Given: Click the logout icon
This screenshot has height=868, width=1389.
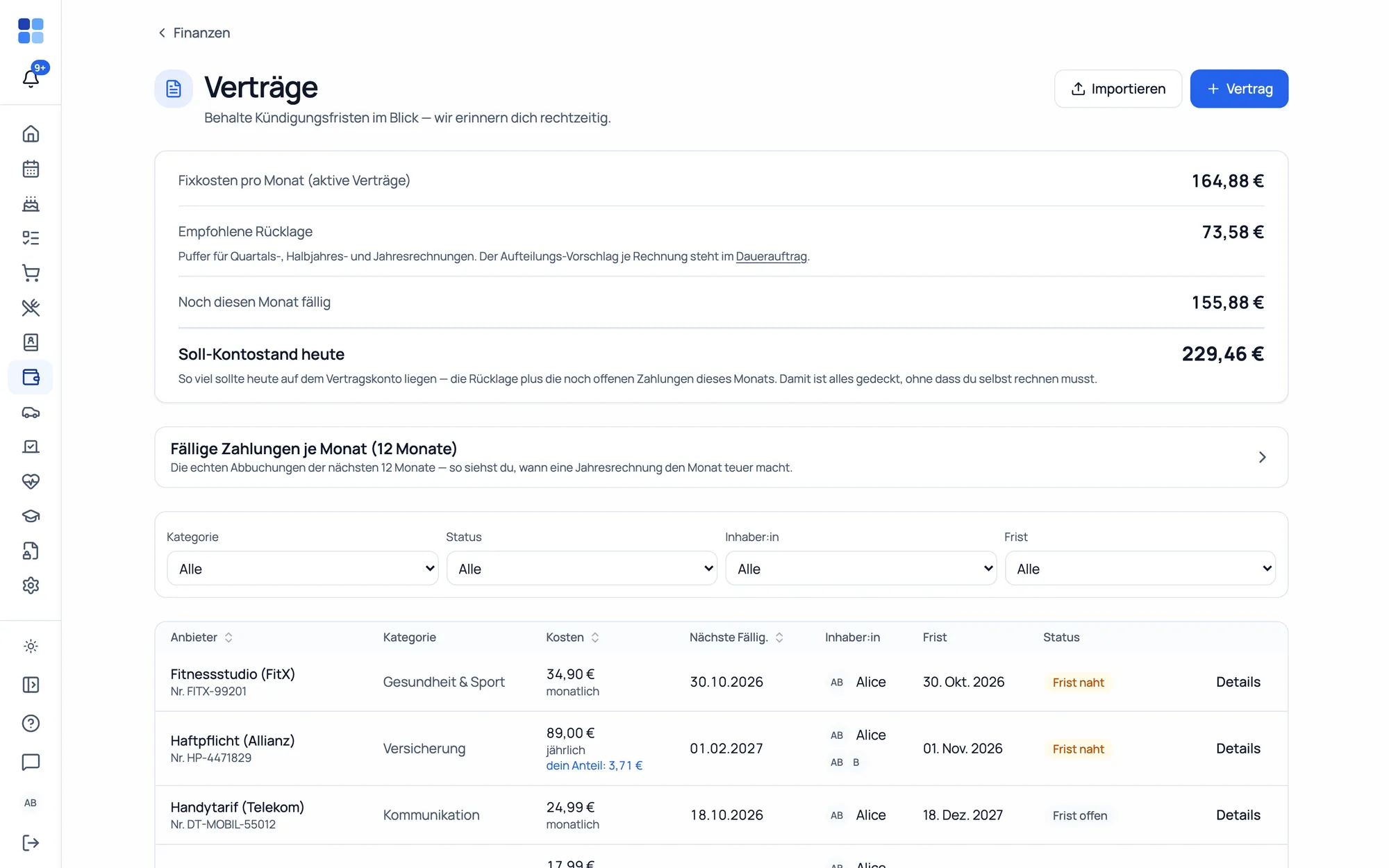Looking at the screenshot, I should [31, 843].
